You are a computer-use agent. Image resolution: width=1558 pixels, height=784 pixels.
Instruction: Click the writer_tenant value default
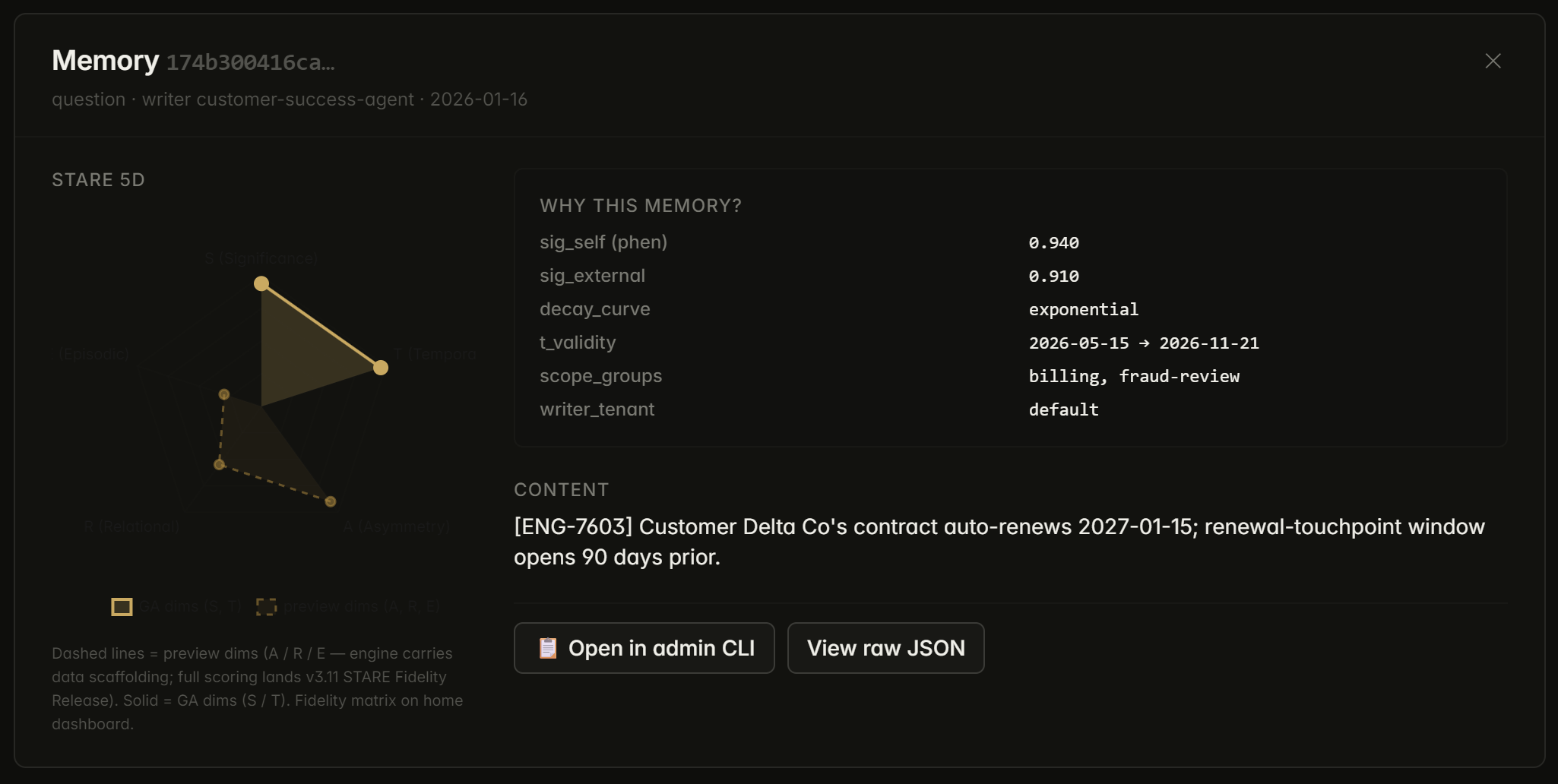tap(1063, 410)
